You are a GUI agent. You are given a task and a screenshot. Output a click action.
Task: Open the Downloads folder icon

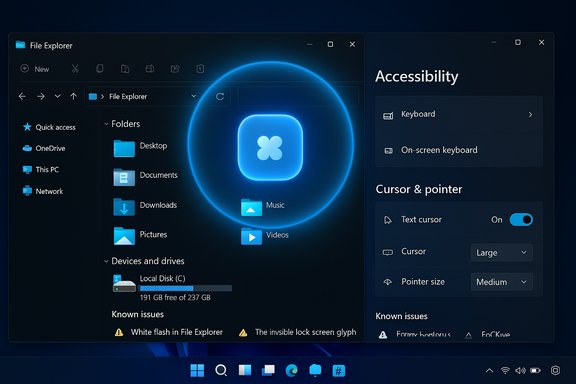124,207
